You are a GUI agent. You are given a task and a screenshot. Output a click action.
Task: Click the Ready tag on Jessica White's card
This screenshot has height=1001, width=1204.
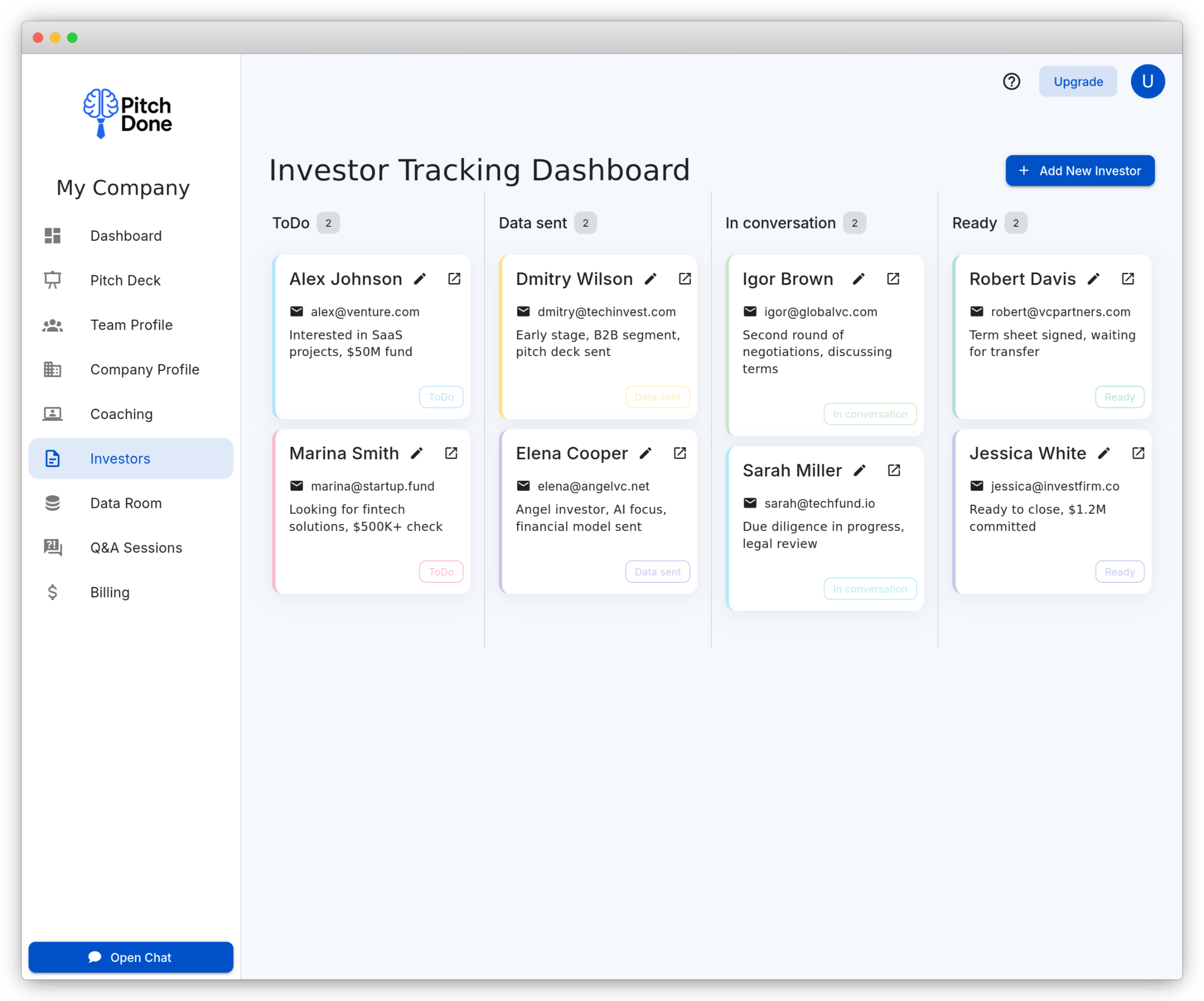click(x=1119, y=572)
